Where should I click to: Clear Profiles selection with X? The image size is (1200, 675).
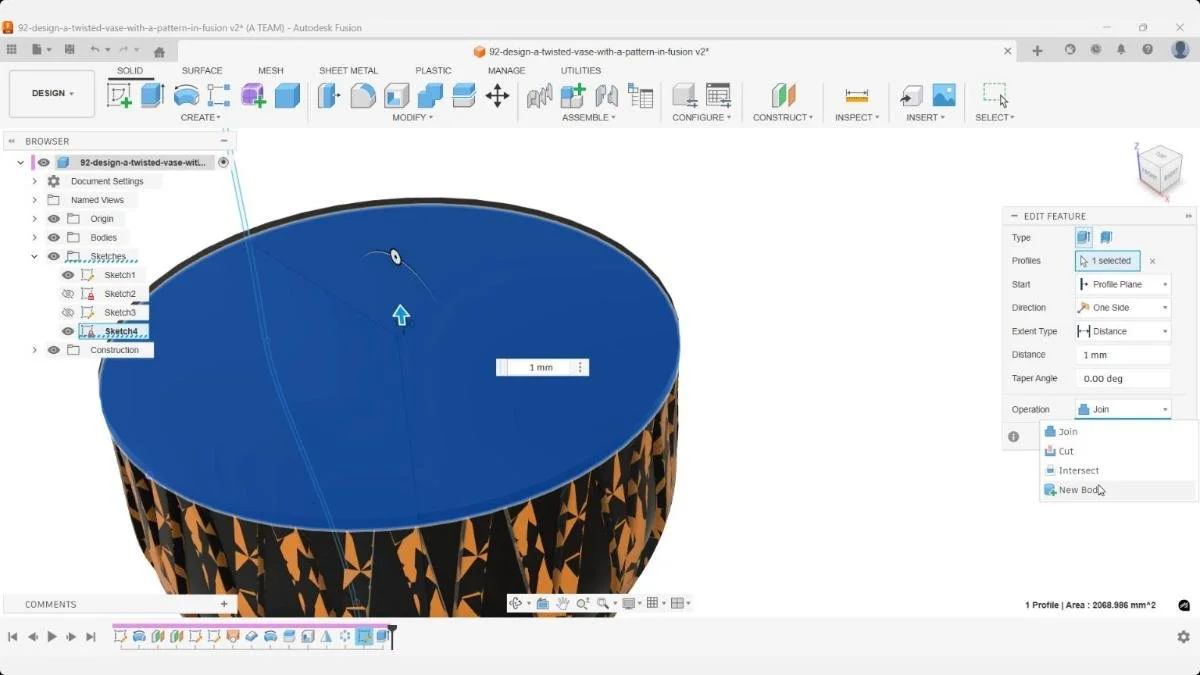(1152, 261)
